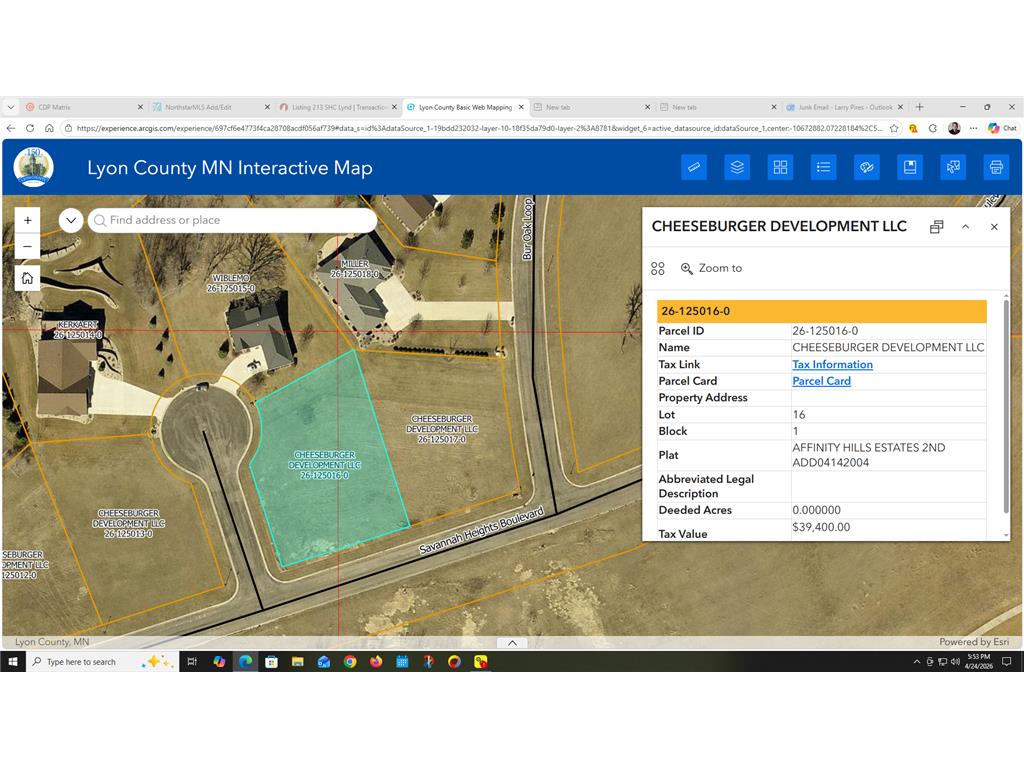Image resolution: width=1024 pixels, height=768 pixels.
Task: Click the Lyon County seal logo
Action: coord(33,167)
